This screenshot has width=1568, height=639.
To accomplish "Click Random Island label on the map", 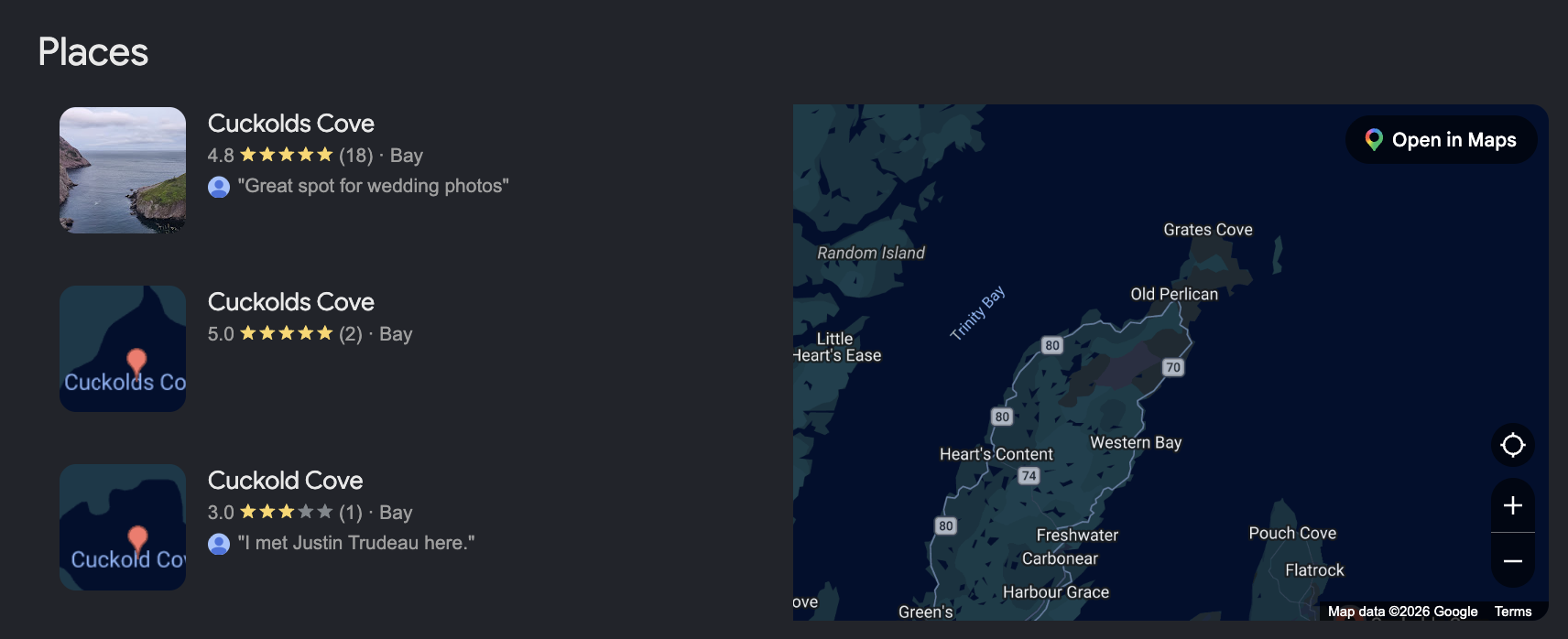I will pos(871,253).
